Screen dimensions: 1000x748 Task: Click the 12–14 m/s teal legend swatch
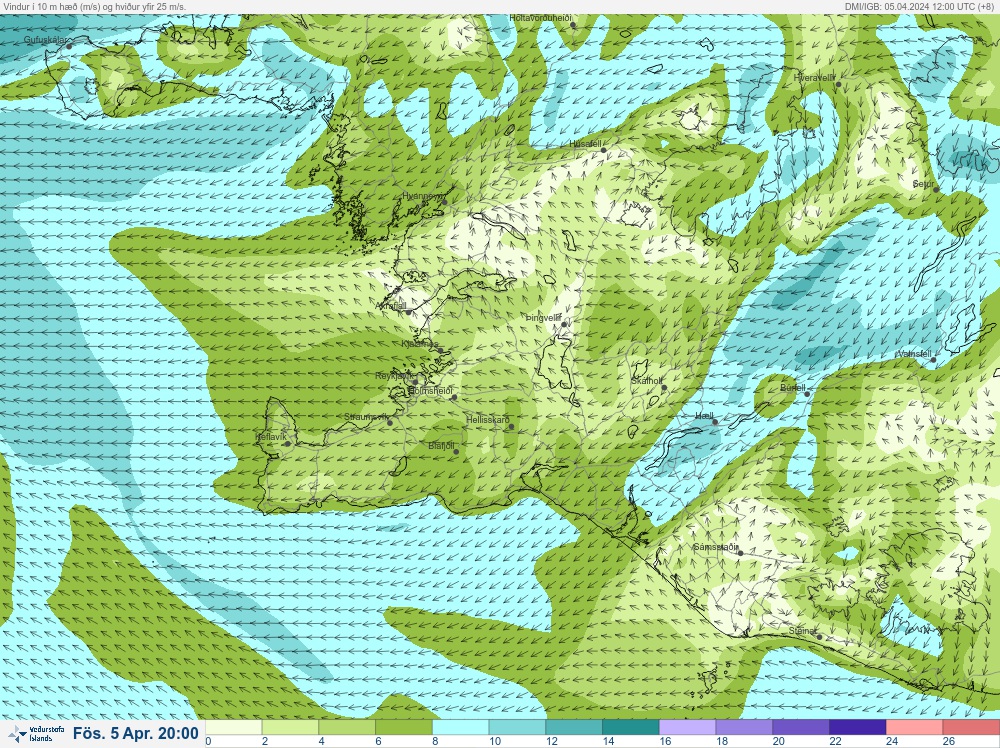coord(574,727)
